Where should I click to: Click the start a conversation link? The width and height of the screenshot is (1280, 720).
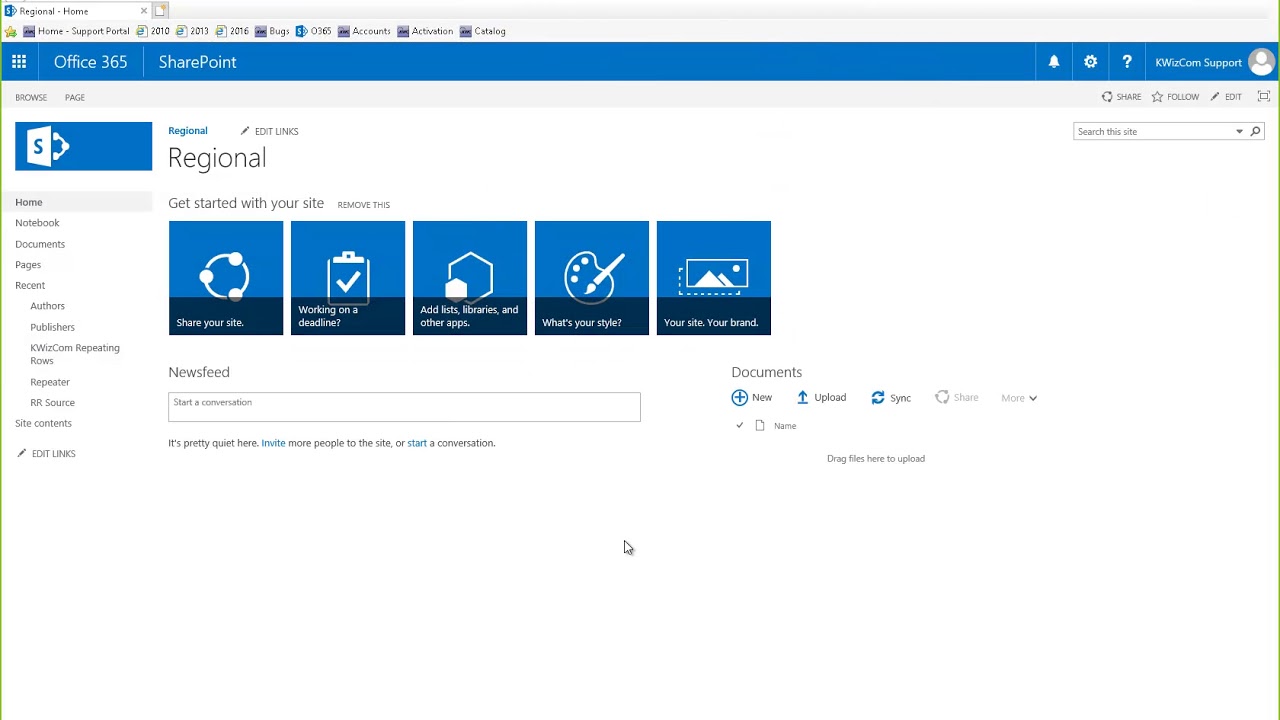coord(417,443)
